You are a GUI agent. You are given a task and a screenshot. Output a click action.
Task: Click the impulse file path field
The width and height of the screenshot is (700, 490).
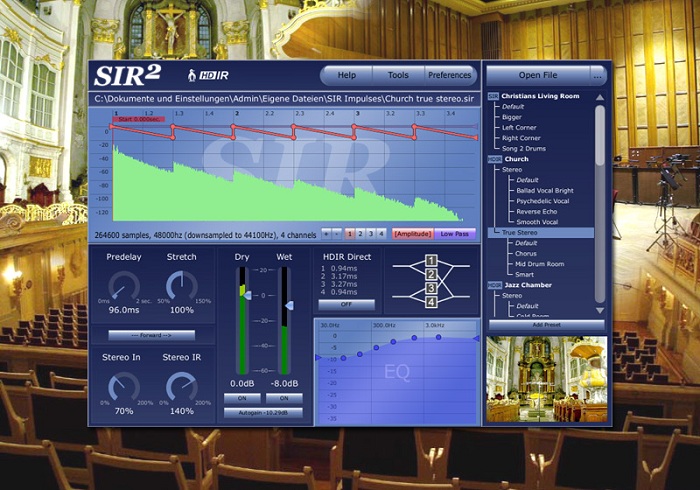coord(284,99)
